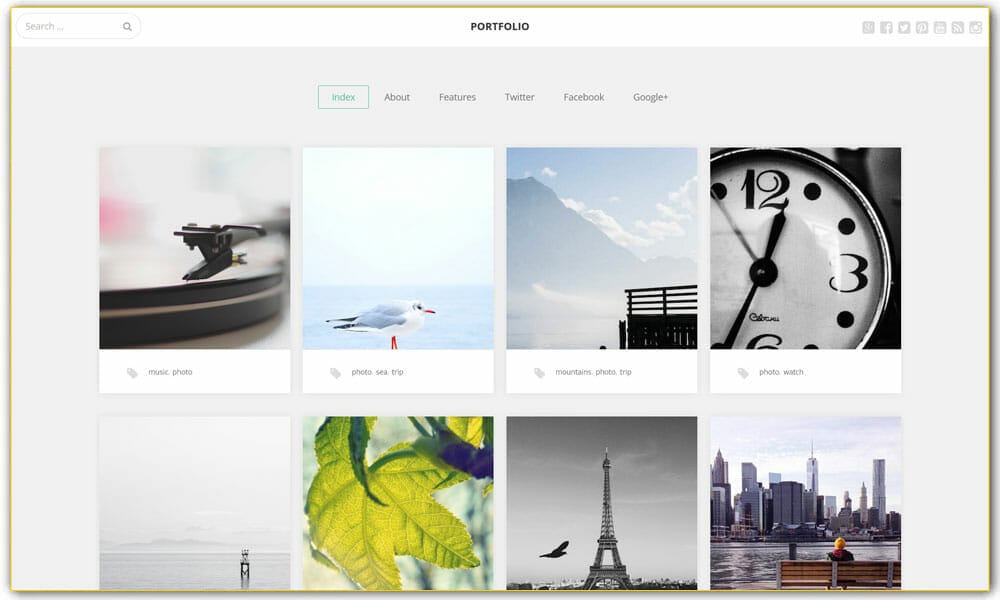
Task: Click the Google+ icon in header
Action: (868, 28)
